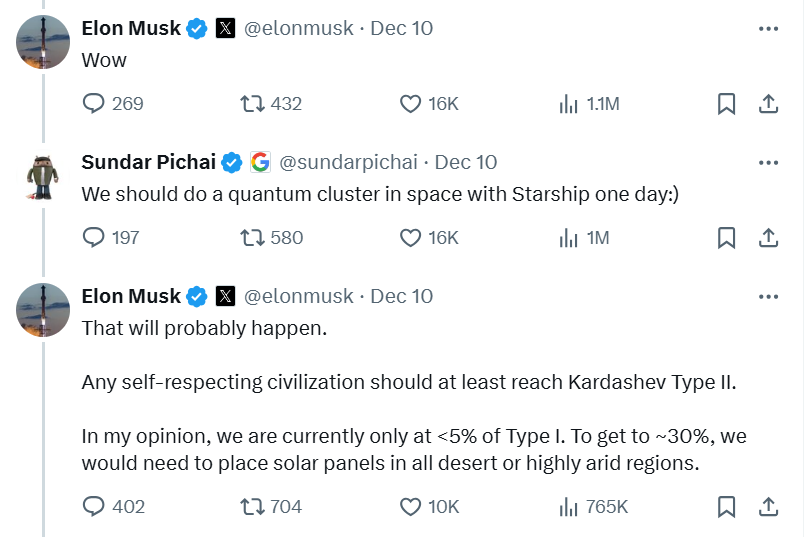Bookmark the Kardashev Type II tweet

[727, 506]
